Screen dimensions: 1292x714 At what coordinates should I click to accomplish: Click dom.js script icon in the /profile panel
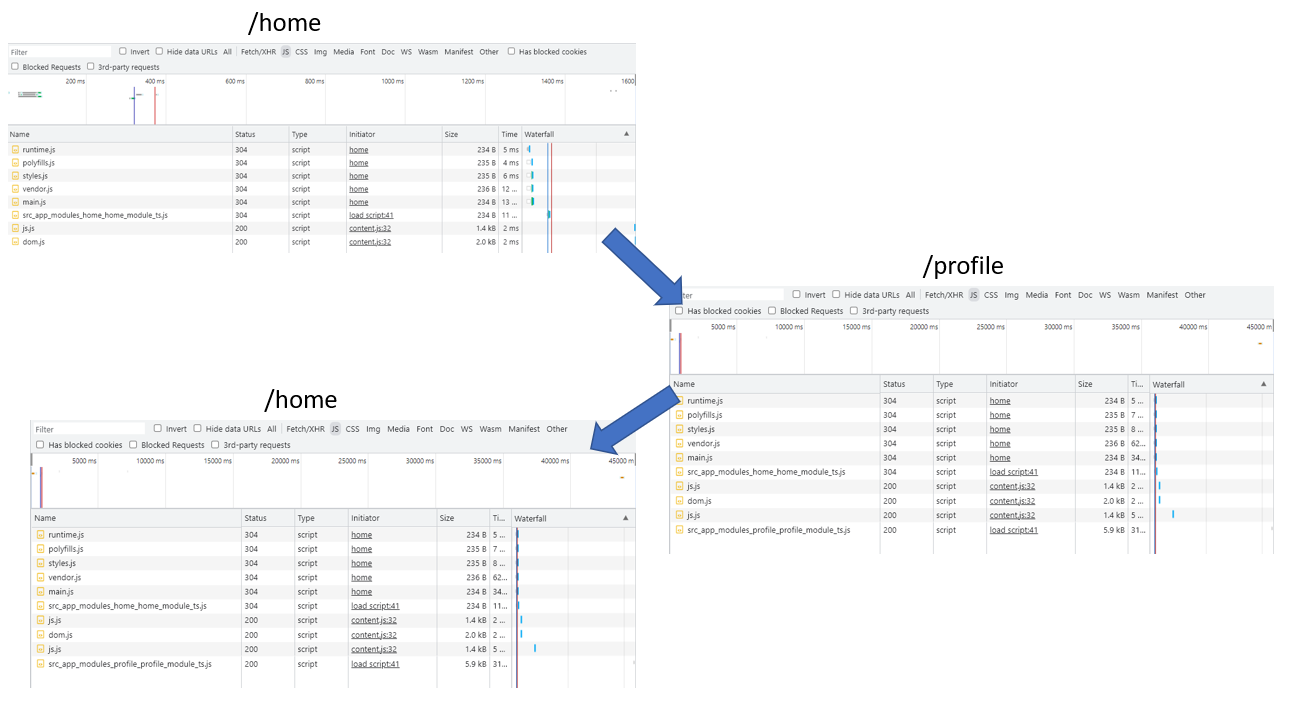tap(680, 501)
